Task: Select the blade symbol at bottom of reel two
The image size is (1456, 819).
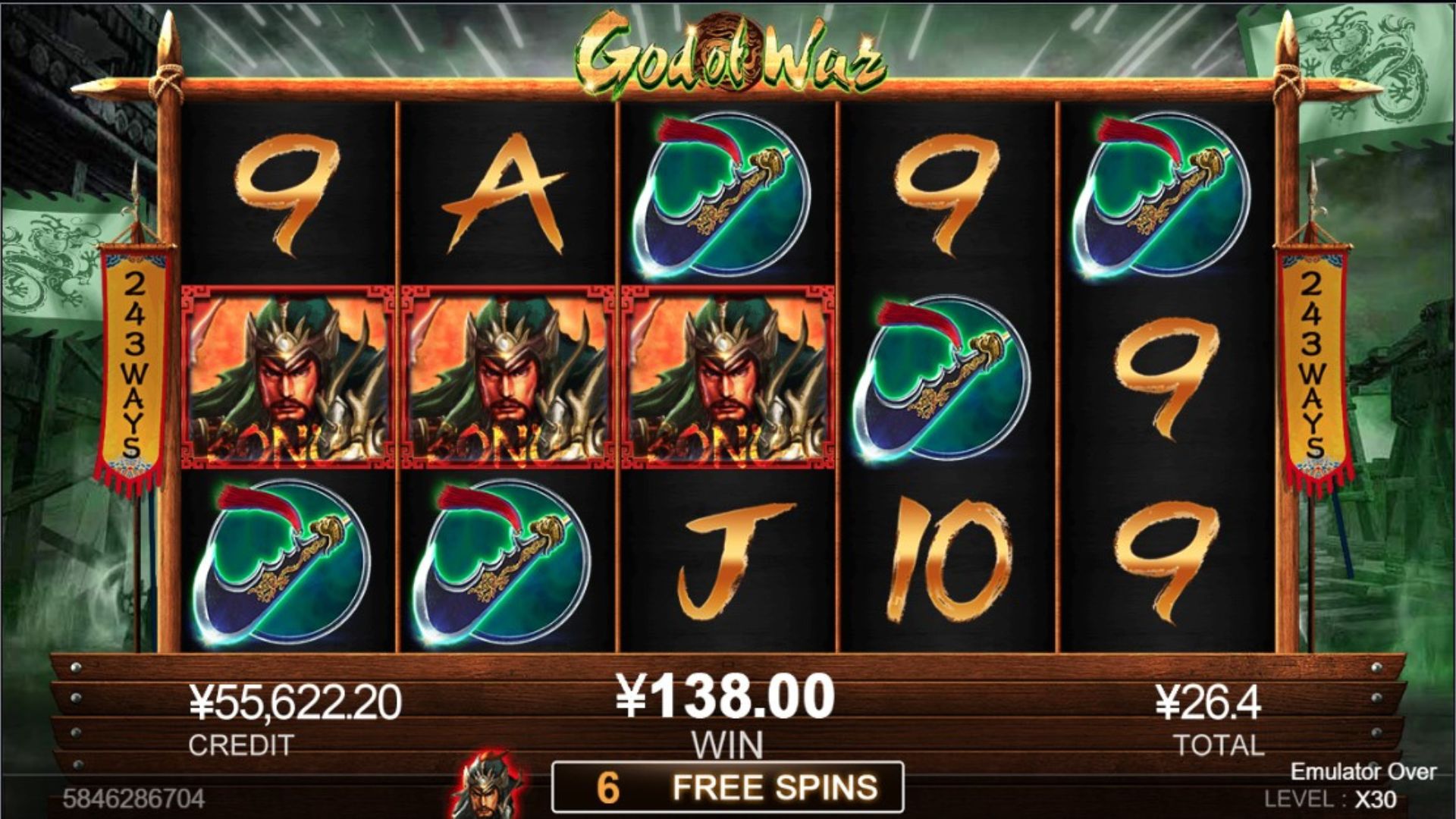Action: tap(502, 563)
